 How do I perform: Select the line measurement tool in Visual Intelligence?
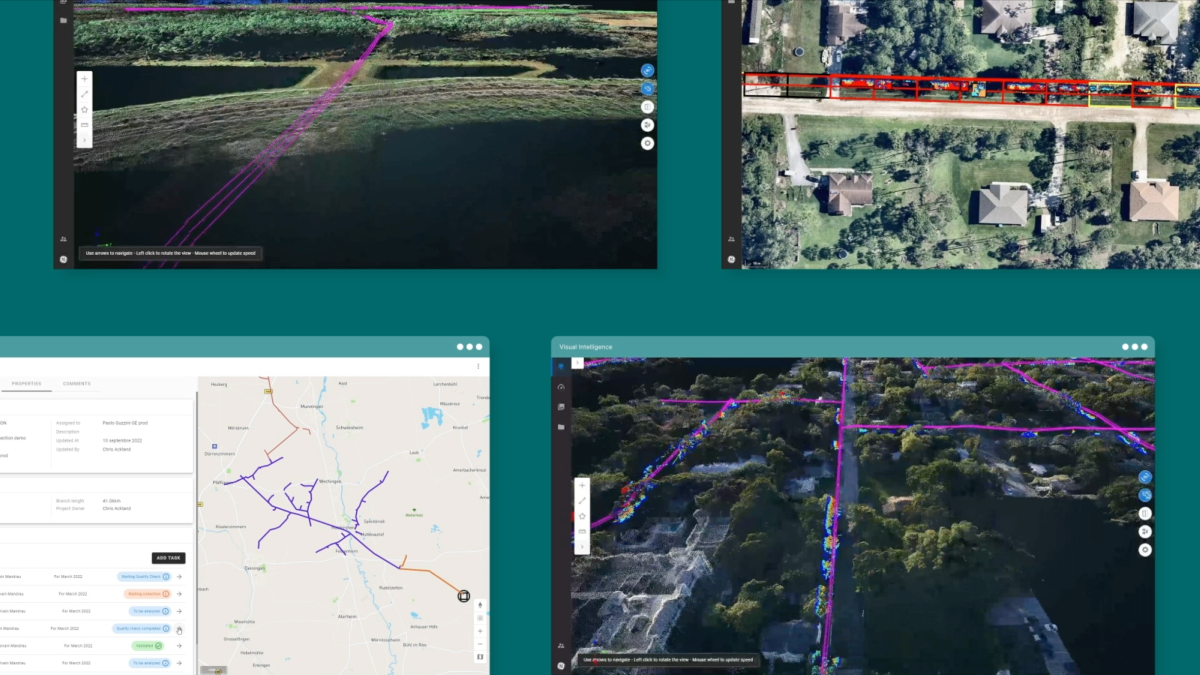click(583, 500)
